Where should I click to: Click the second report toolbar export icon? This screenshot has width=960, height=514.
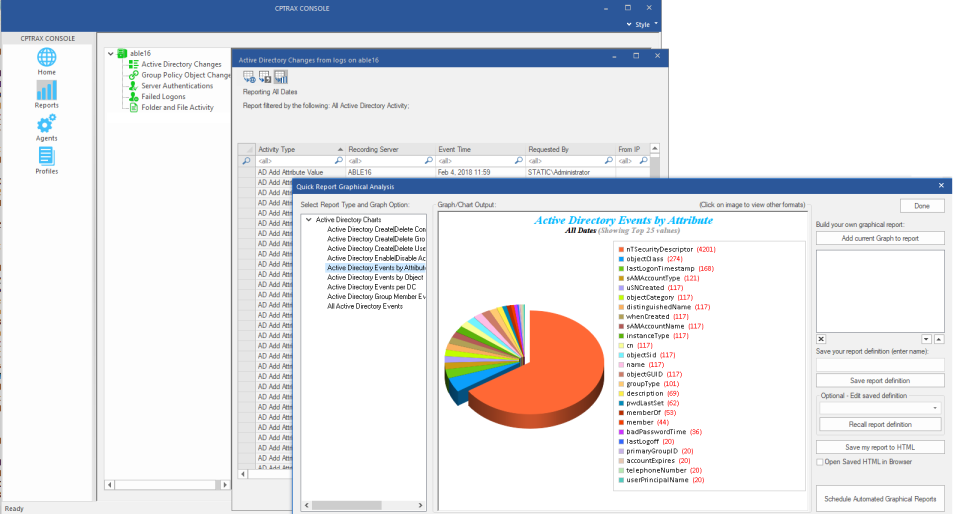(x=264, y=76)
